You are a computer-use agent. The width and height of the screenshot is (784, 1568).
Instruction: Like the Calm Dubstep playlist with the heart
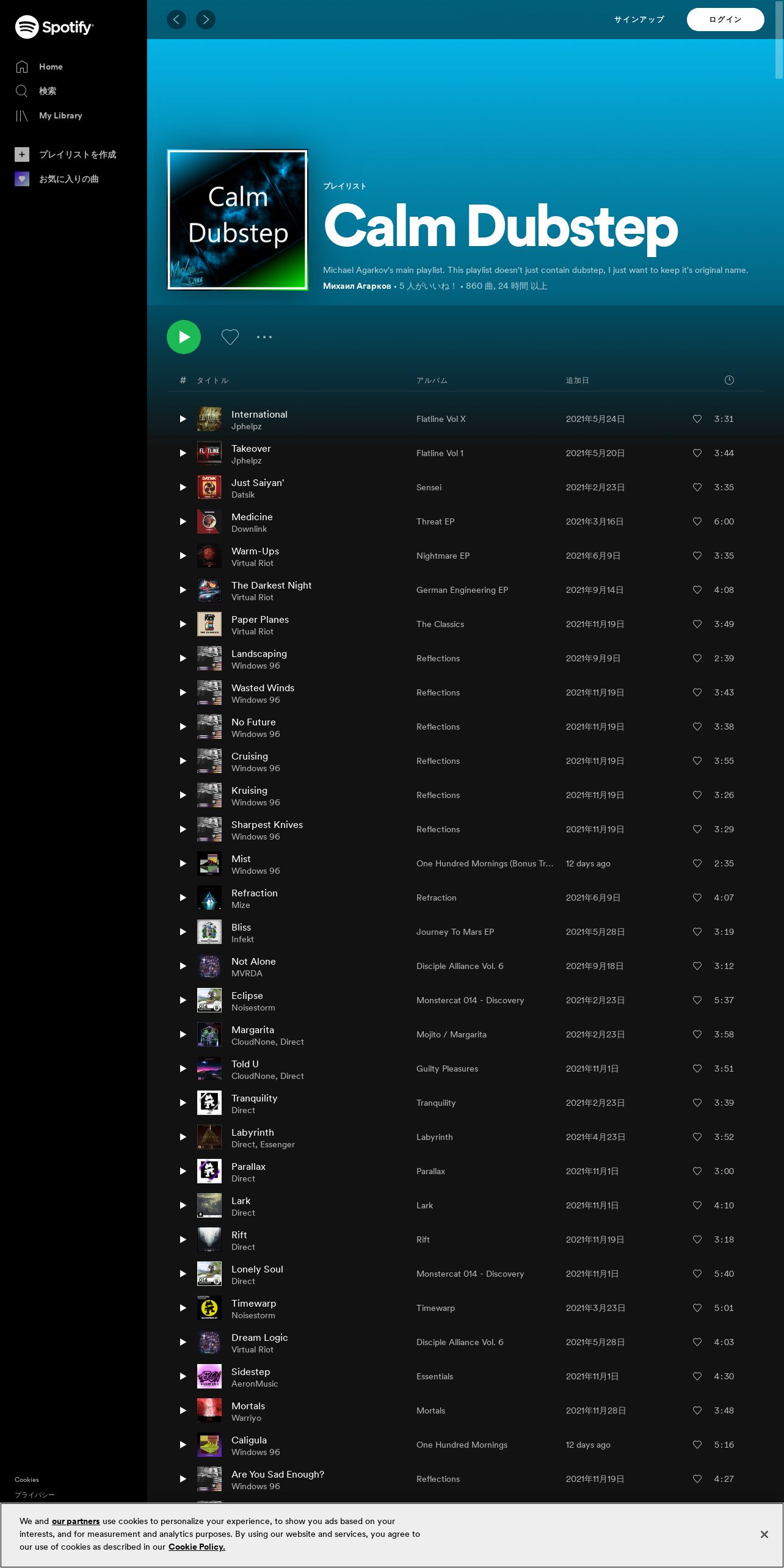(x=230, y=337)
